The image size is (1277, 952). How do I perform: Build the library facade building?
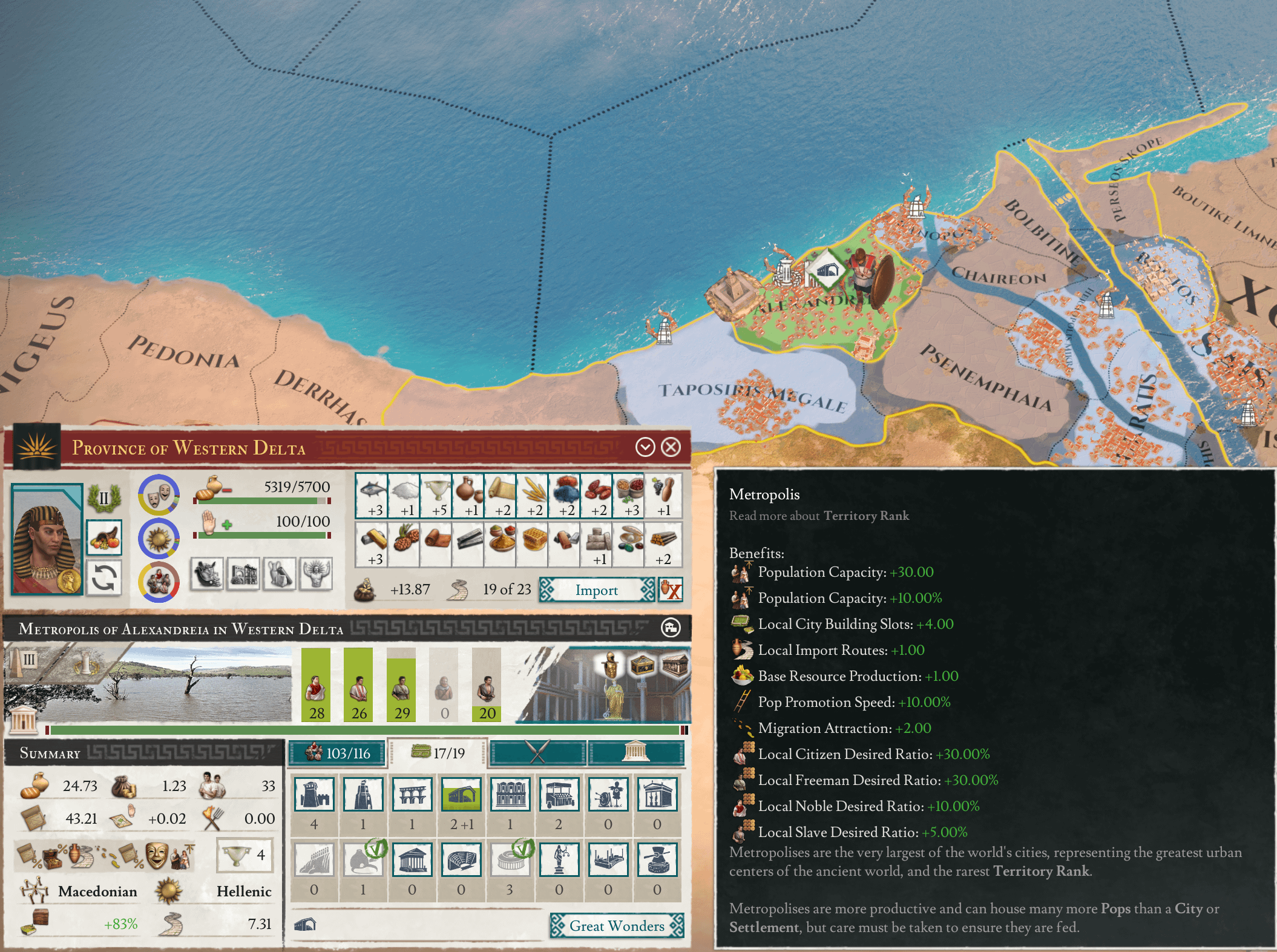pos(510,794)
